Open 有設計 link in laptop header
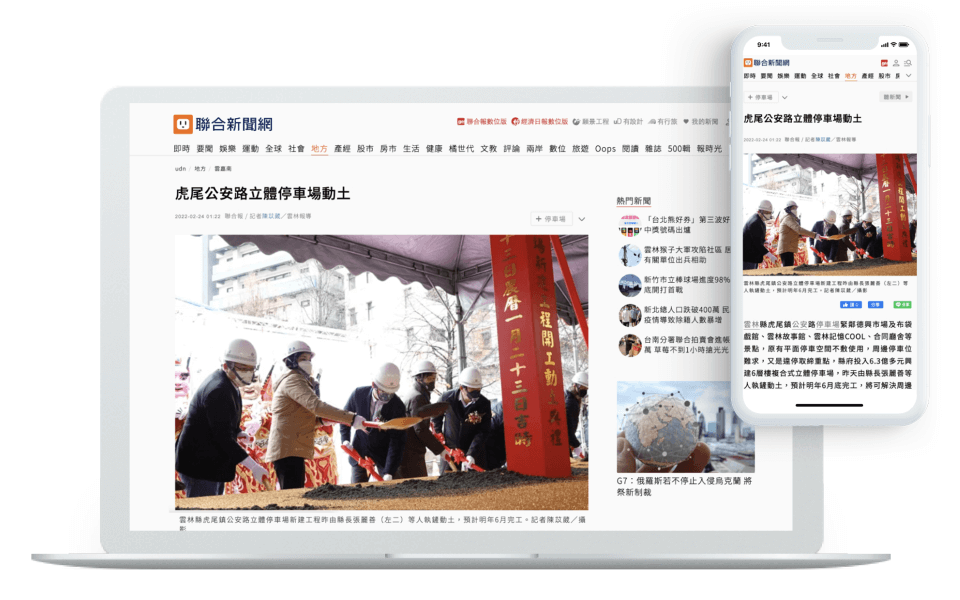This screenshot has width=960, height=600. click(x=628, y=121)
